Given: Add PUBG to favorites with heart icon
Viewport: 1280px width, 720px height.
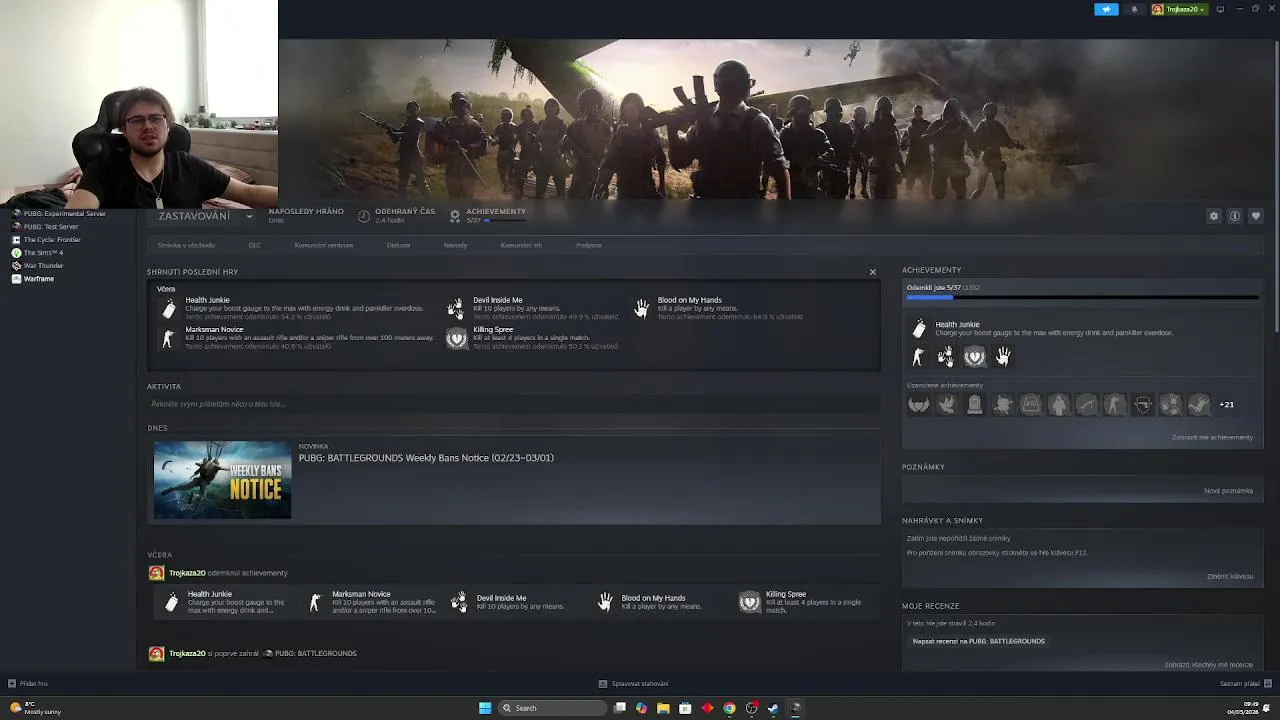Looking at the screenshot, I should (1256, 216).
